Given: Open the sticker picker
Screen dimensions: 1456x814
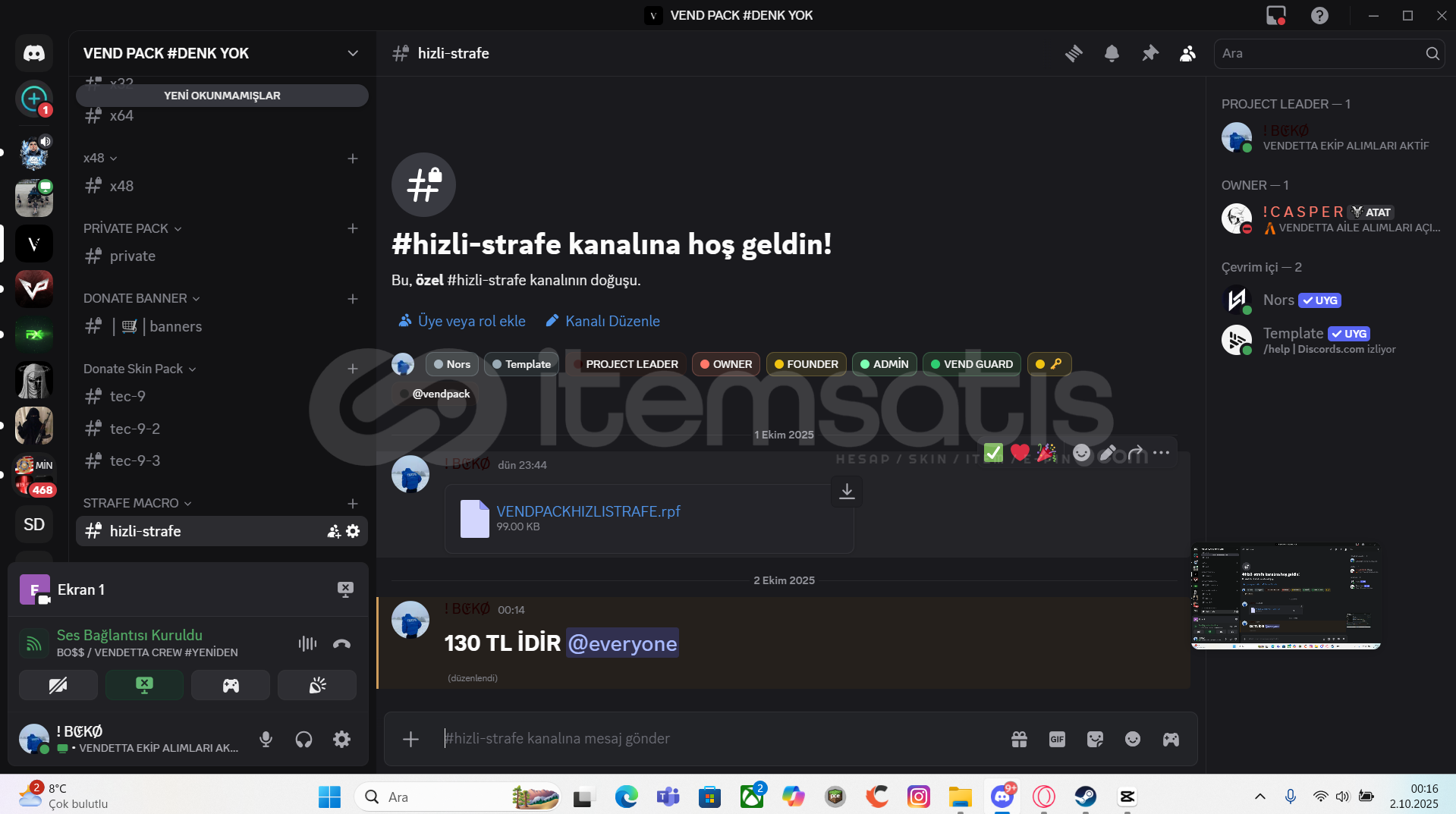Looking at the screenshot, I should pos(1095,739).
